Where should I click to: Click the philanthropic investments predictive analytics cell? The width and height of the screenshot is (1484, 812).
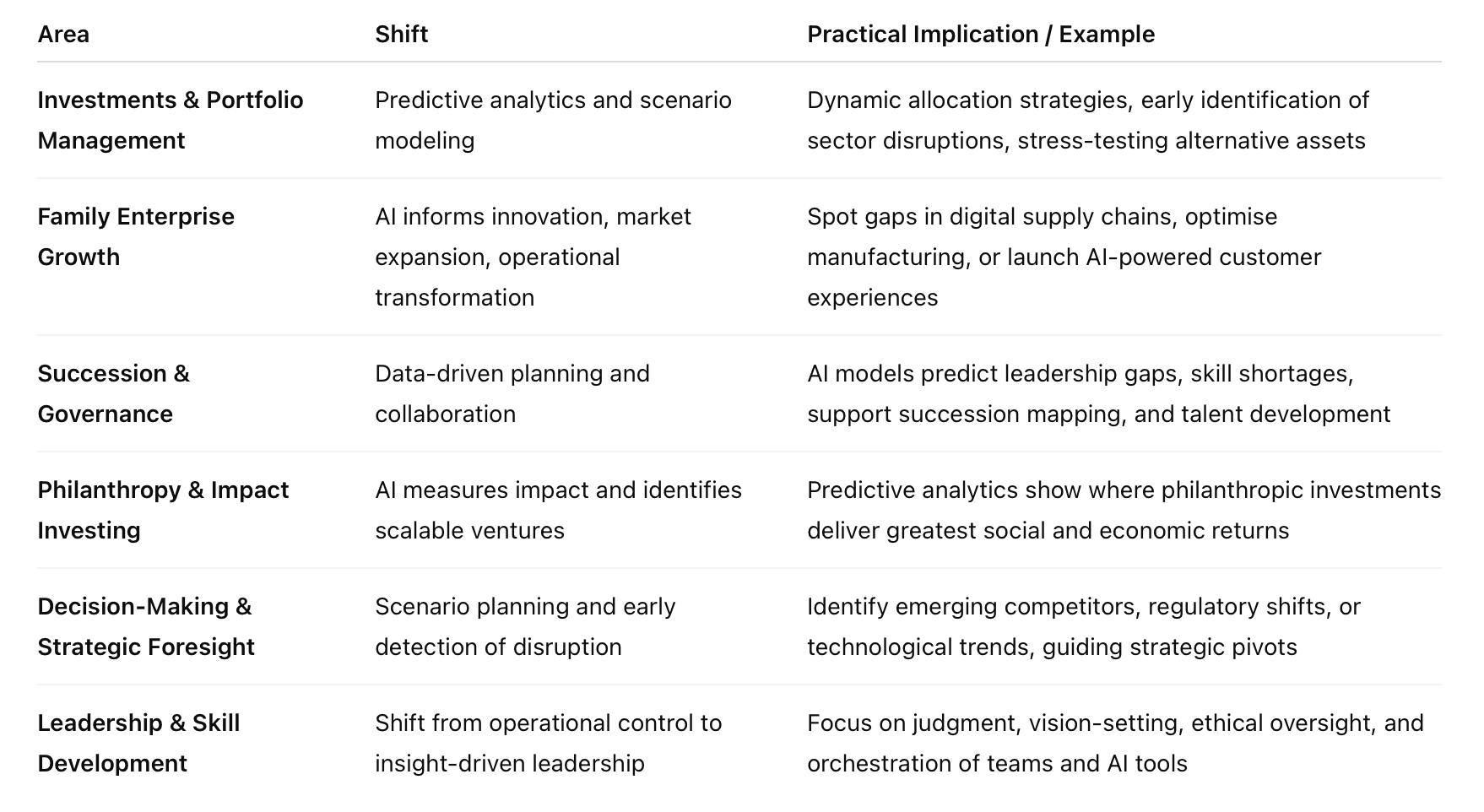1123,510
